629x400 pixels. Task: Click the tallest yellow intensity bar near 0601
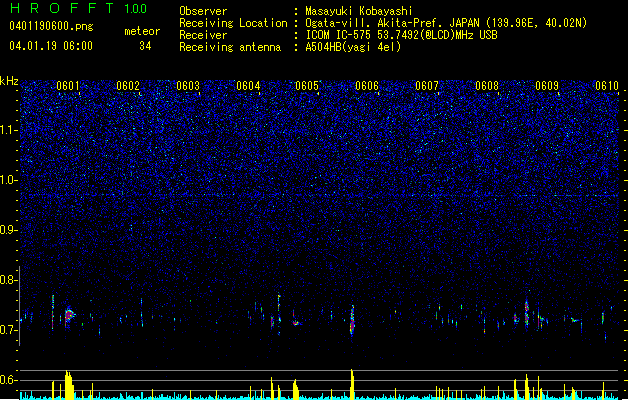69,385
